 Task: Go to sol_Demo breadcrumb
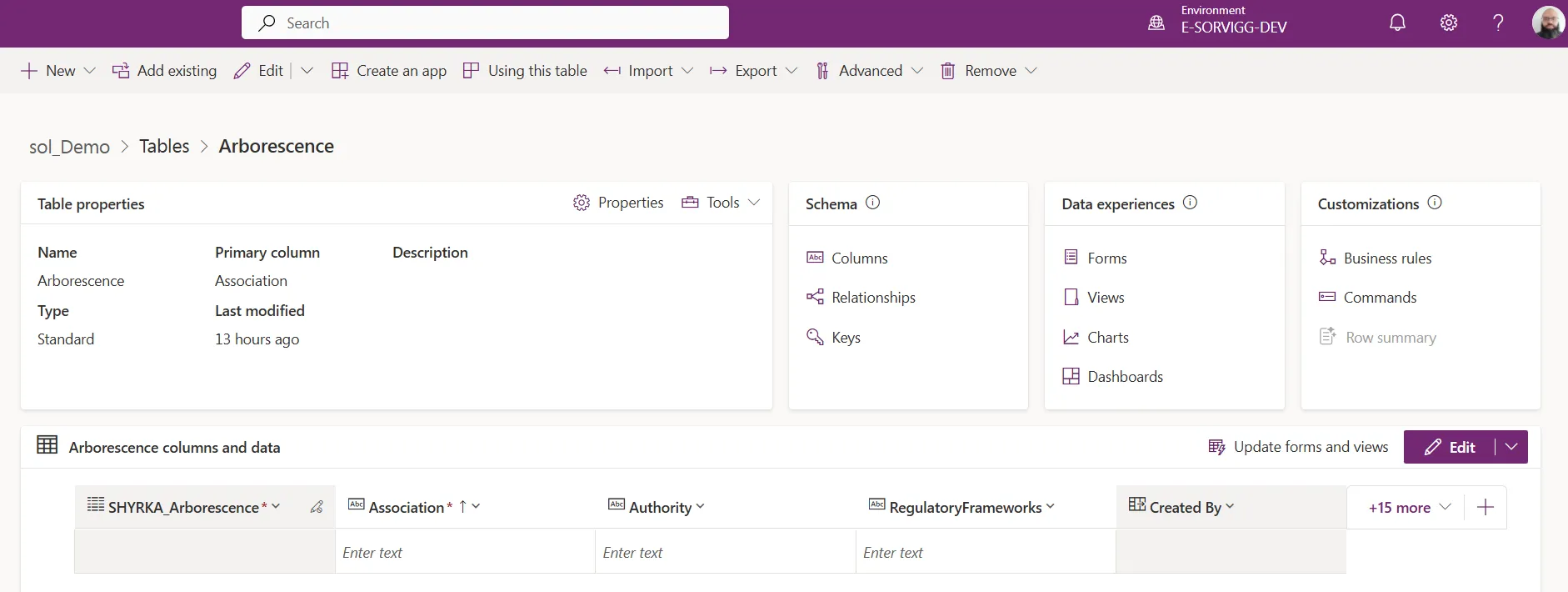tap(69, 147)
